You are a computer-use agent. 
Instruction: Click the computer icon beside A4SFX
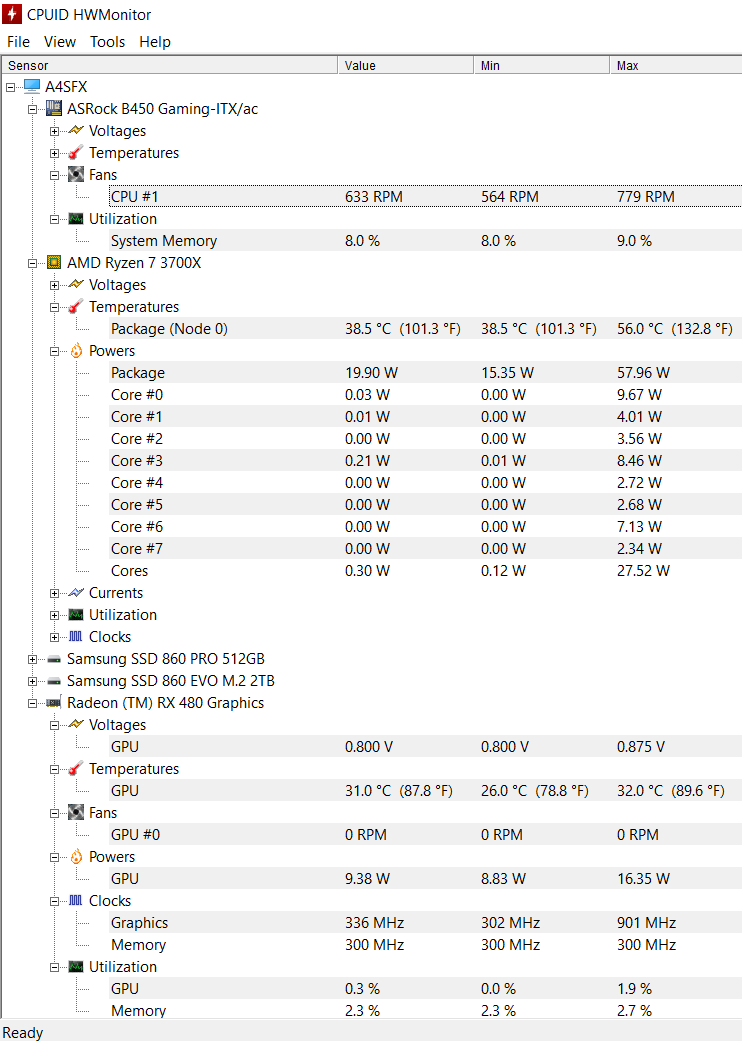point(32,86)
